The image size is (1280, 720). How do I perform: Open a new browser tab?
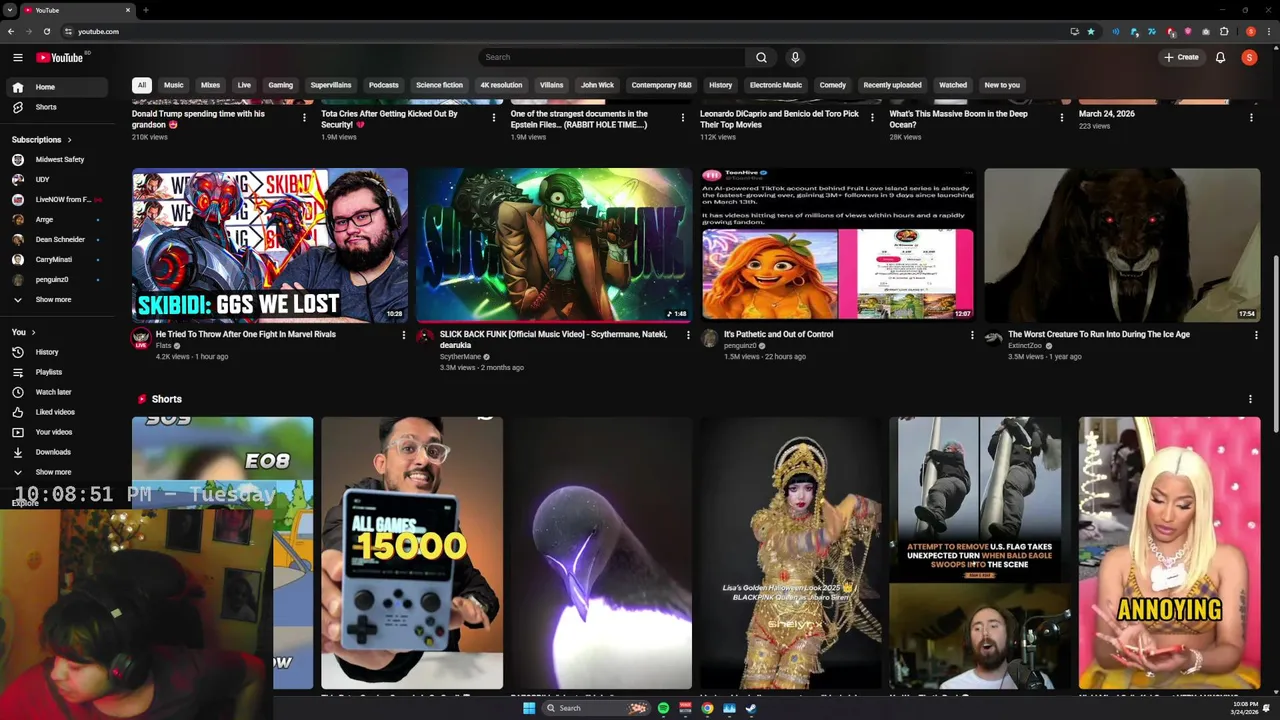point(146,10)
